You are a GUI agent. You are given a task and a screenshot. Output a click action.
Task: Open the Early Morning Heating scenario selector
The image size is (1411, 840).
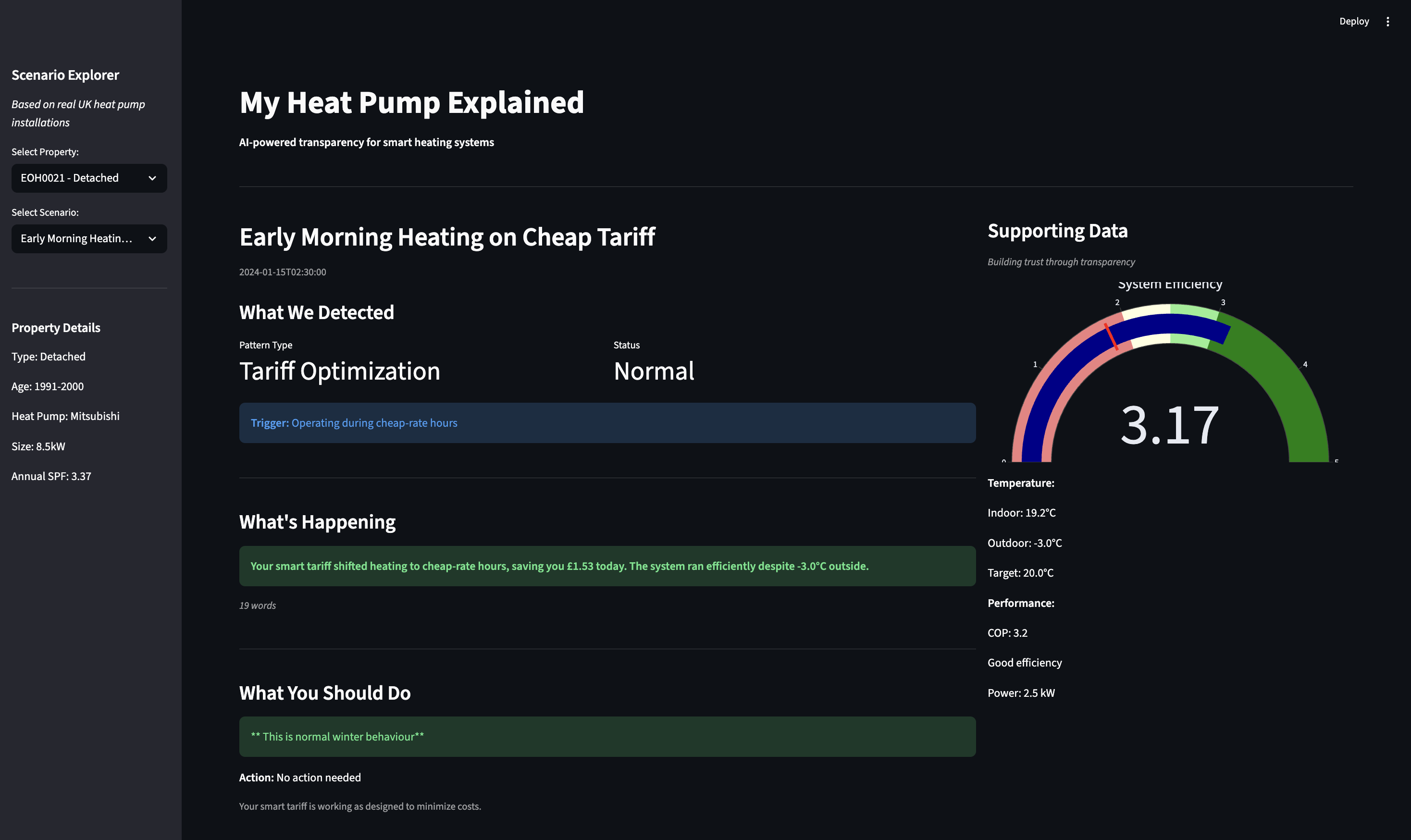(89, 238)
